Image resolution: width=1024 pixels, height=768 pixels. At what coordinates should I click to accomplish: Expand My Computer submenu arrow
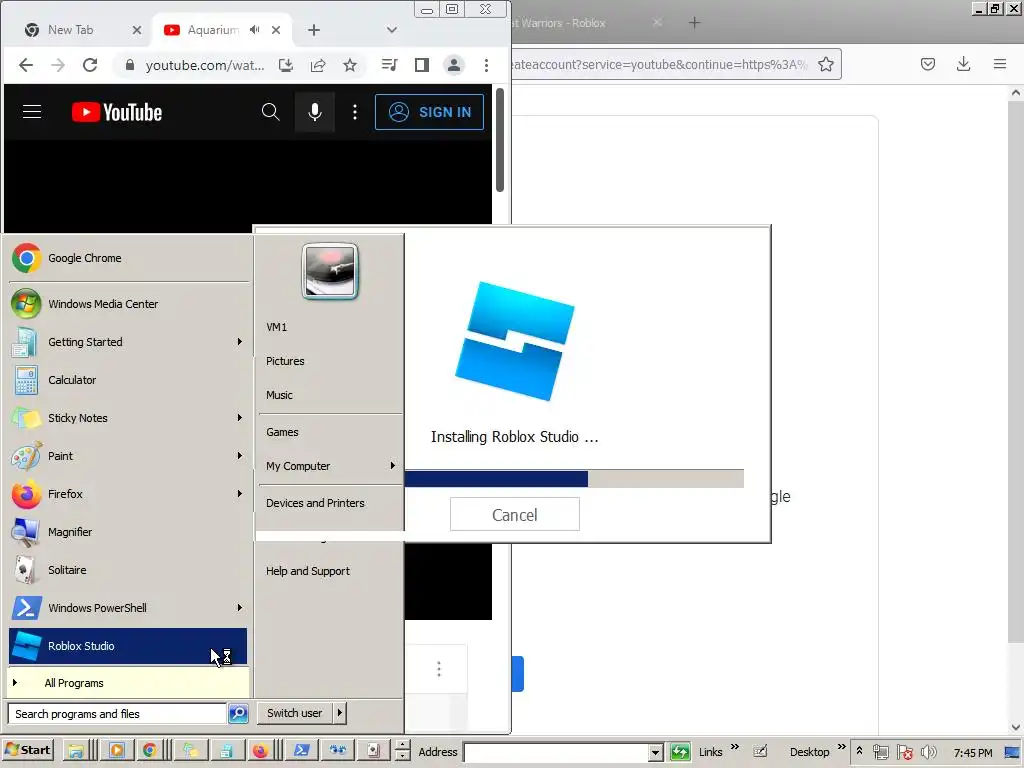[x=392, y=466]
